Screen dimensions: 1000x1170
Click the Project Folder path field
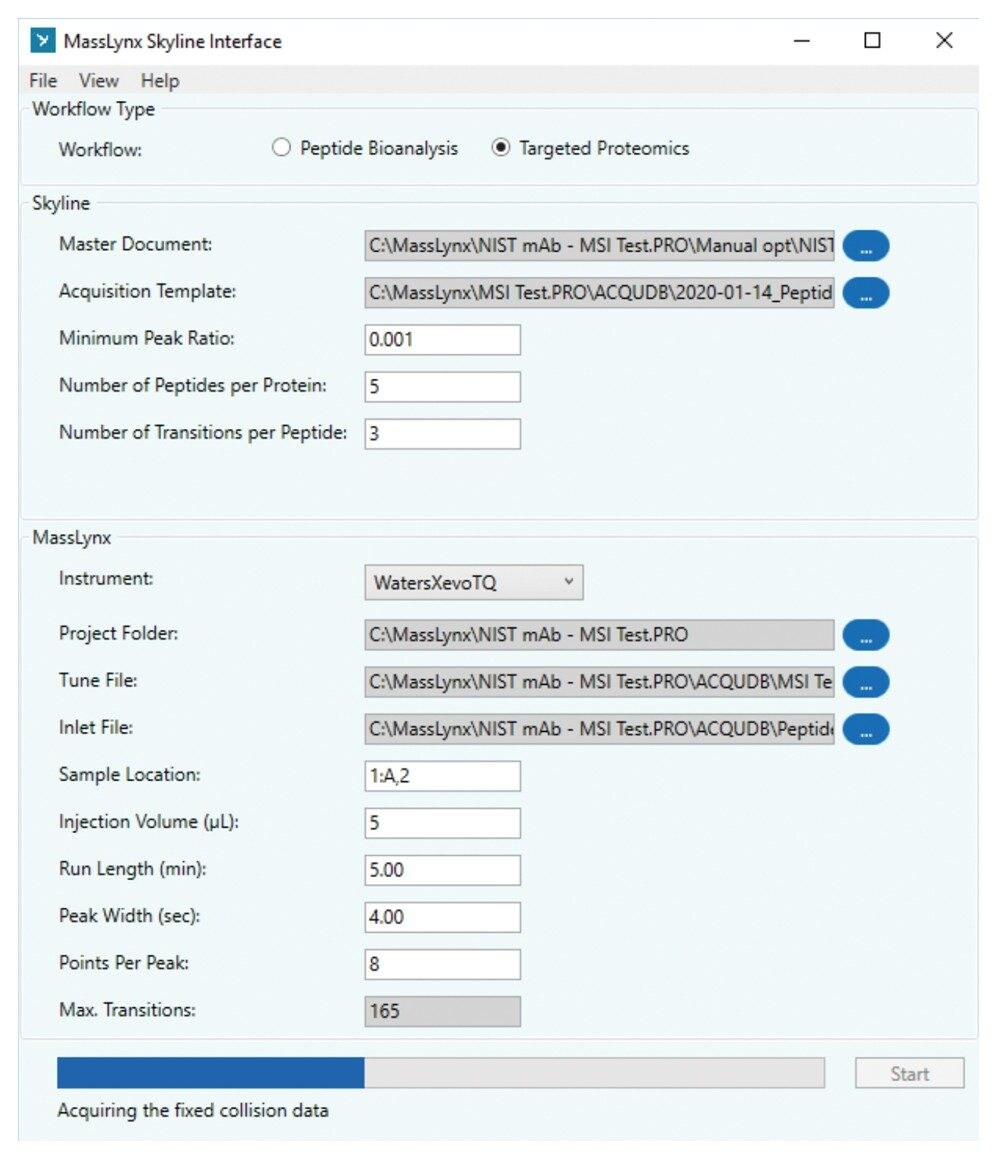(599, 635)
